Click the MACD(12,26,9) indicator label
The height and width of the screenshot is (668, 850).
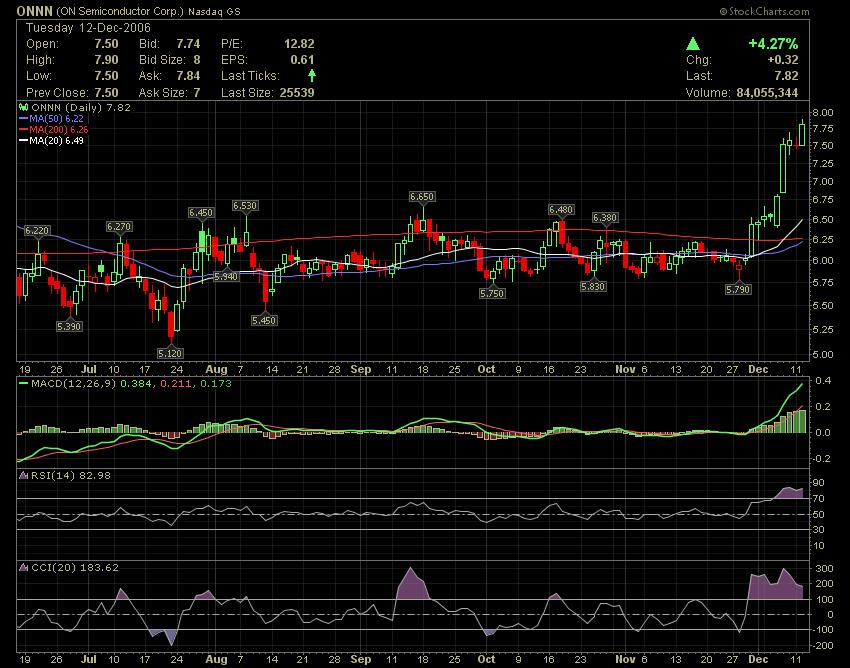(x=74, y=383)
